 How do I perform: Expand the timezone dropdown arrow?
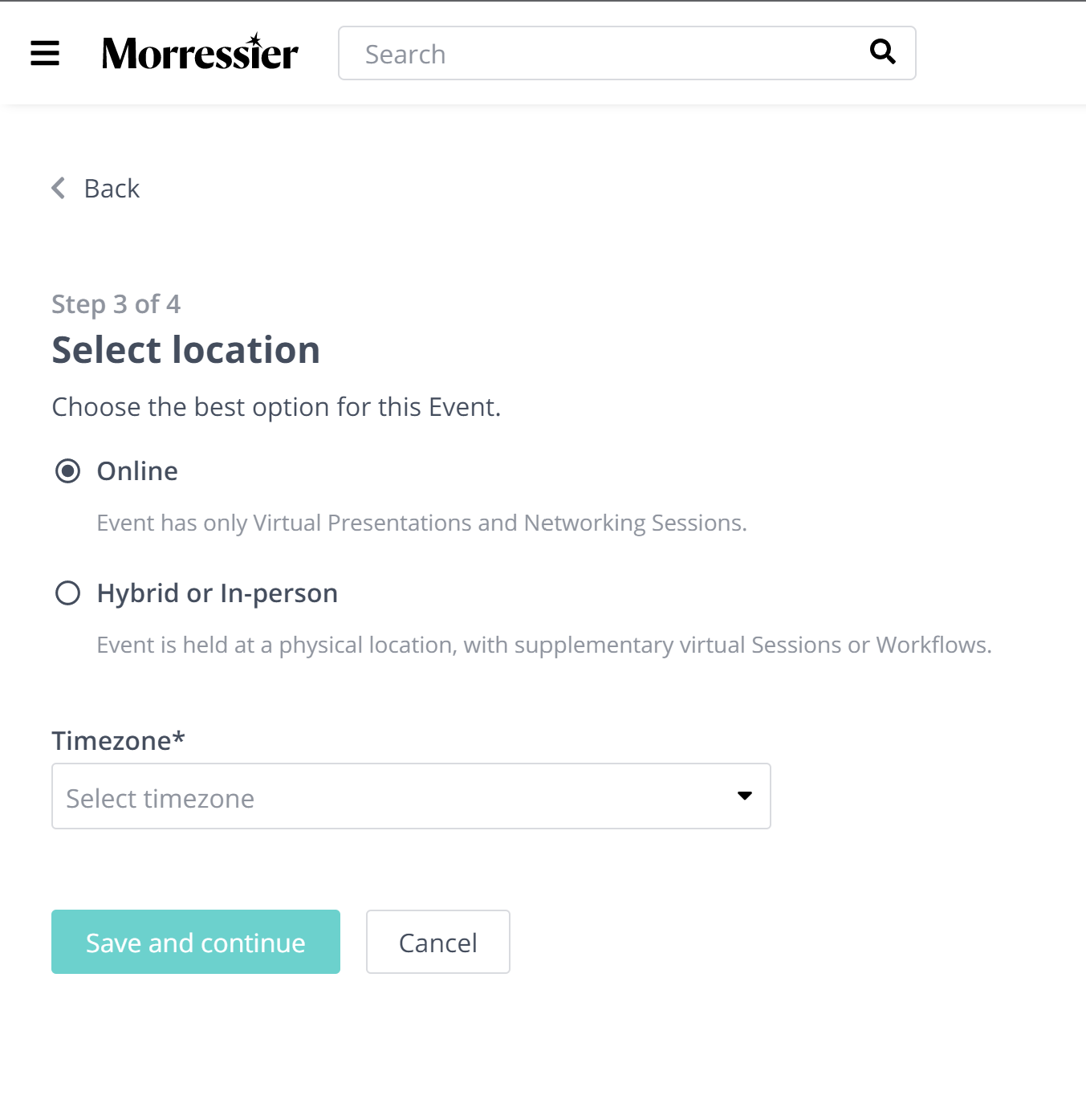(x=745, y=796)
